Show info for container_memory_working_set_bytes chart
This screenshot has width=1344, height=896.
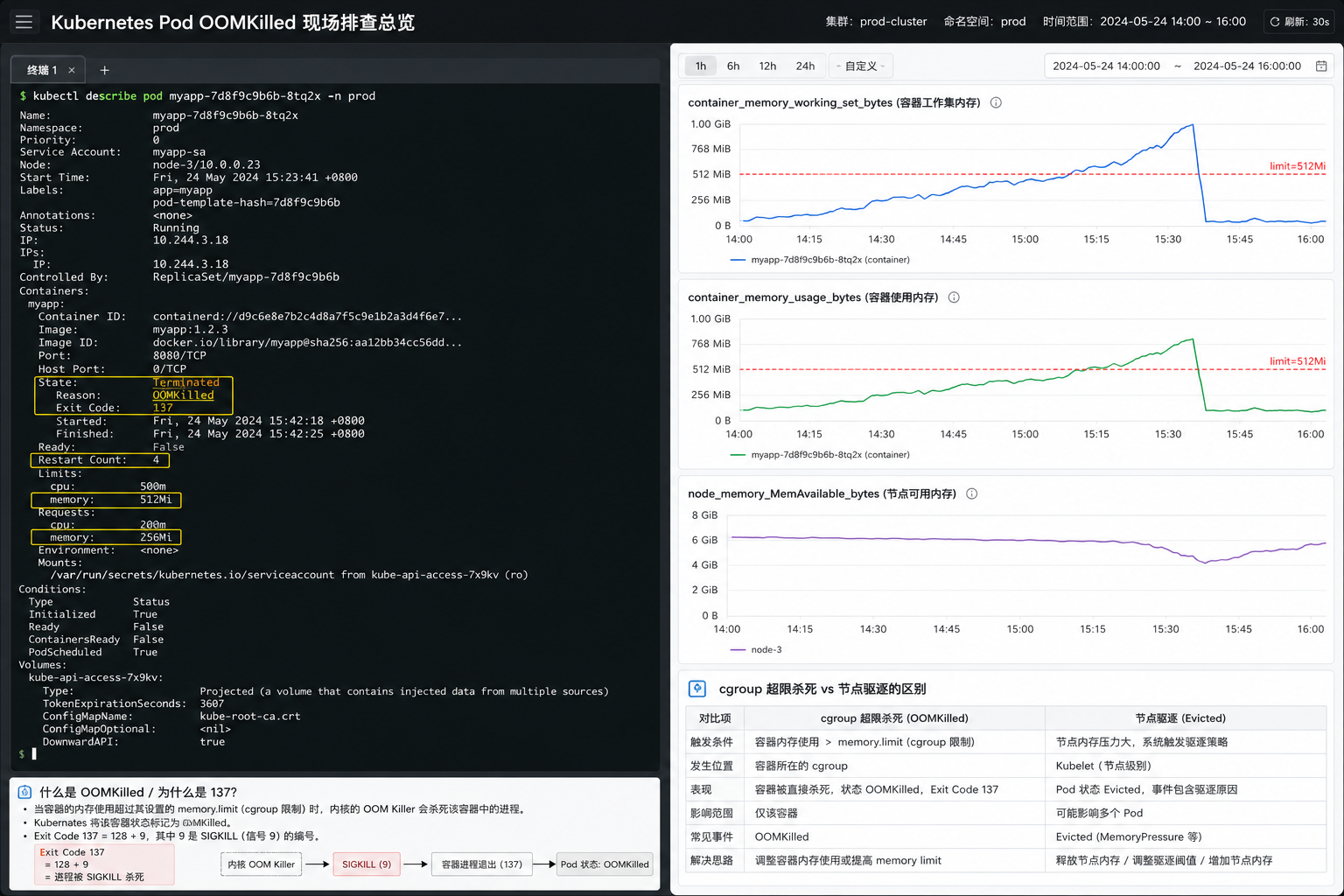click(996, 102)
